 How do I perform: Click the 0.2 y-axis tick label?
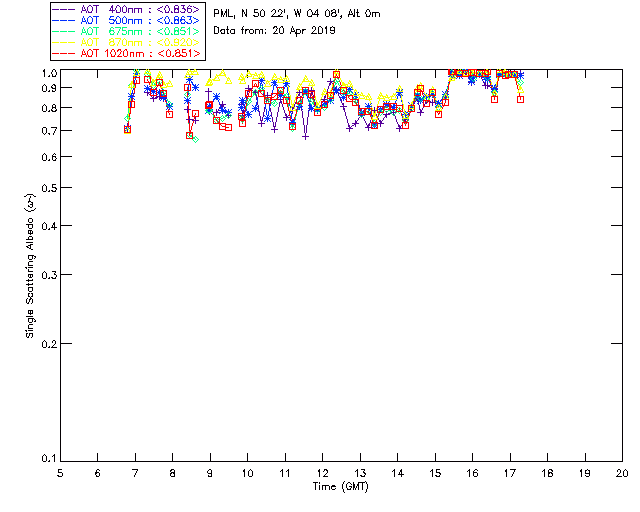click(x=49, y=344)
